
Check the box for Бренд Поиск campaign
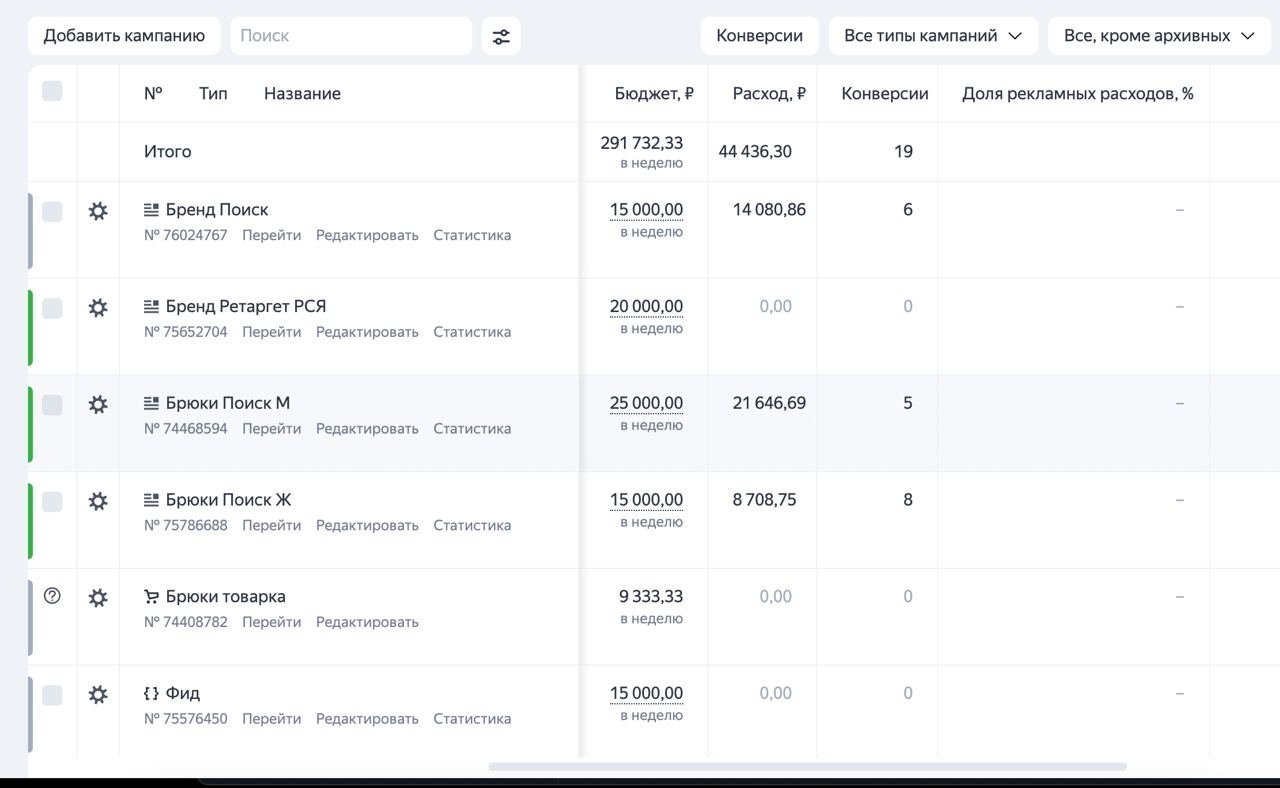point(52,211)
